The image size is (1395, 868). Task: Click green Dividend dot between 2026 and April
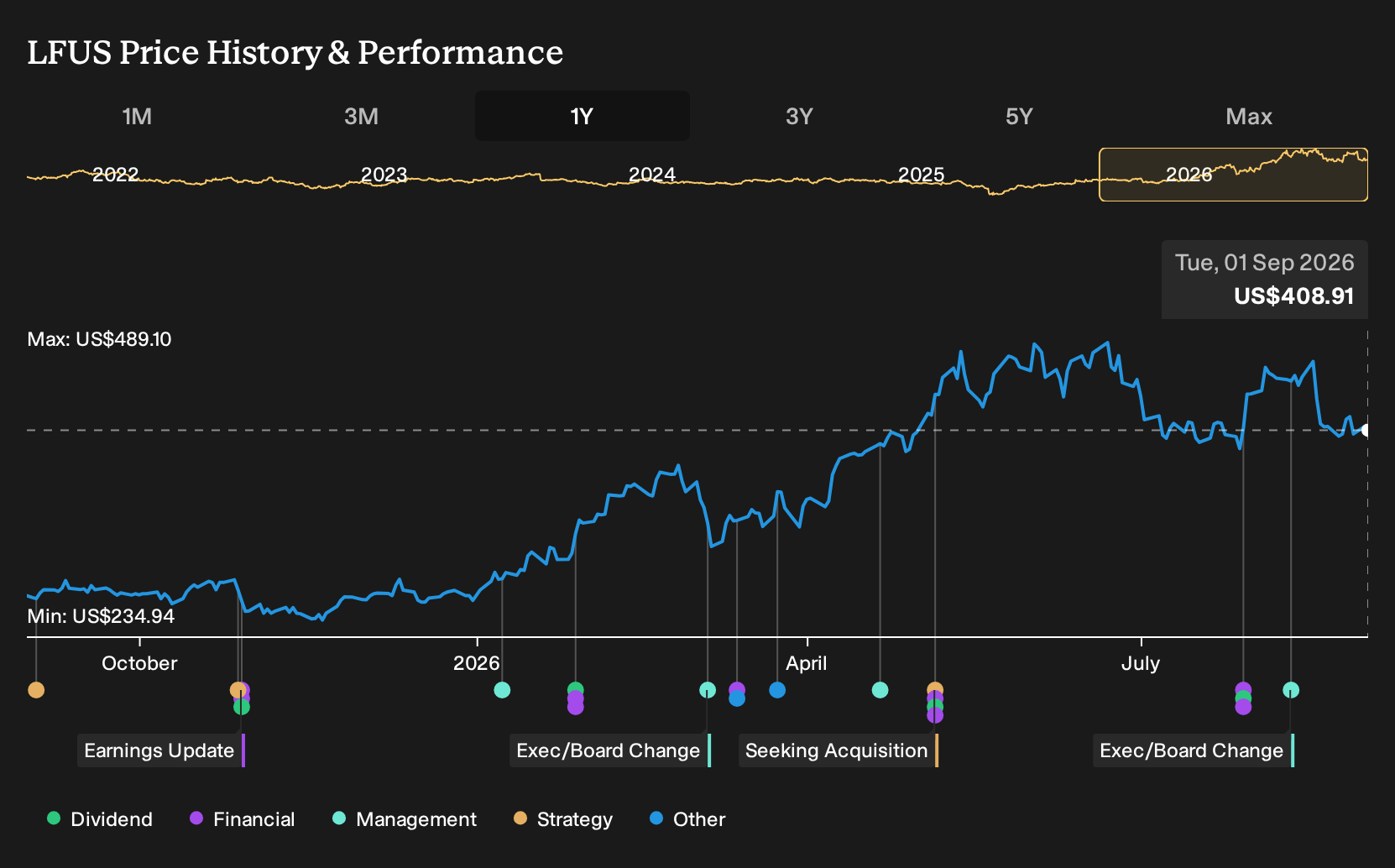pos(575,690)
